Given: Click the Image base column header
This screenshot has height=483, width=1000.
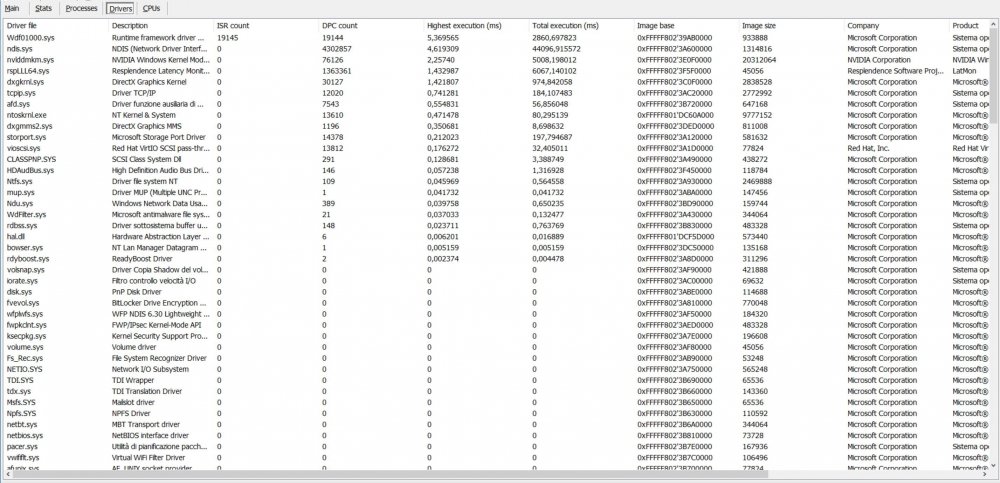Looking at the screenshot, I should (687, 26).
